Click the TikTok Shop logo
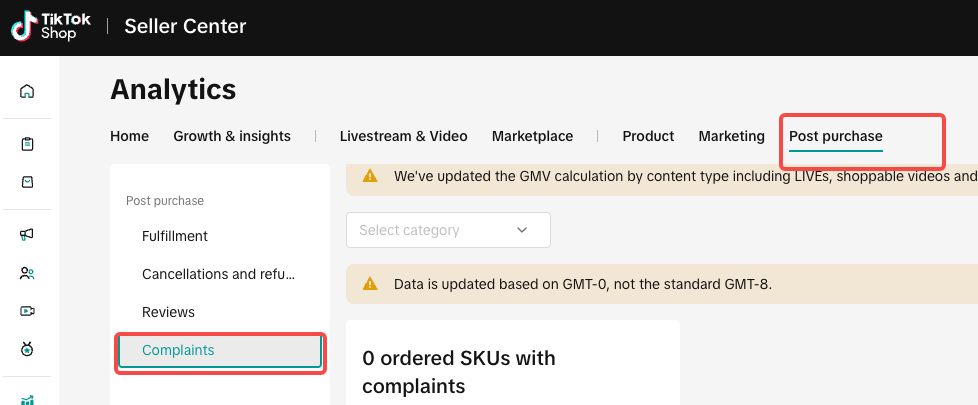 [x=51, y=27]
